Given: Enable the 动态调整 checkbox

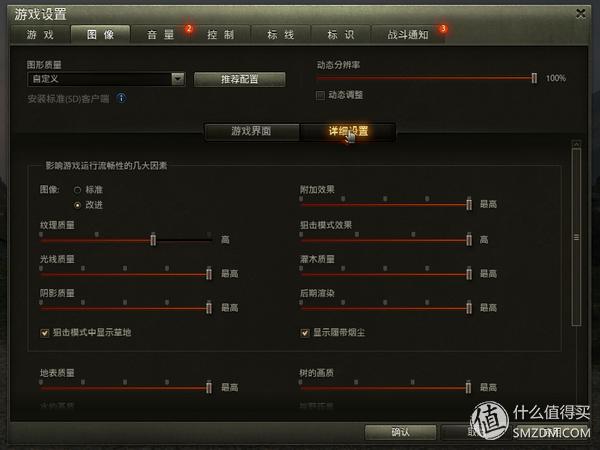Looking at the screenshot, I should click(320, 95).
